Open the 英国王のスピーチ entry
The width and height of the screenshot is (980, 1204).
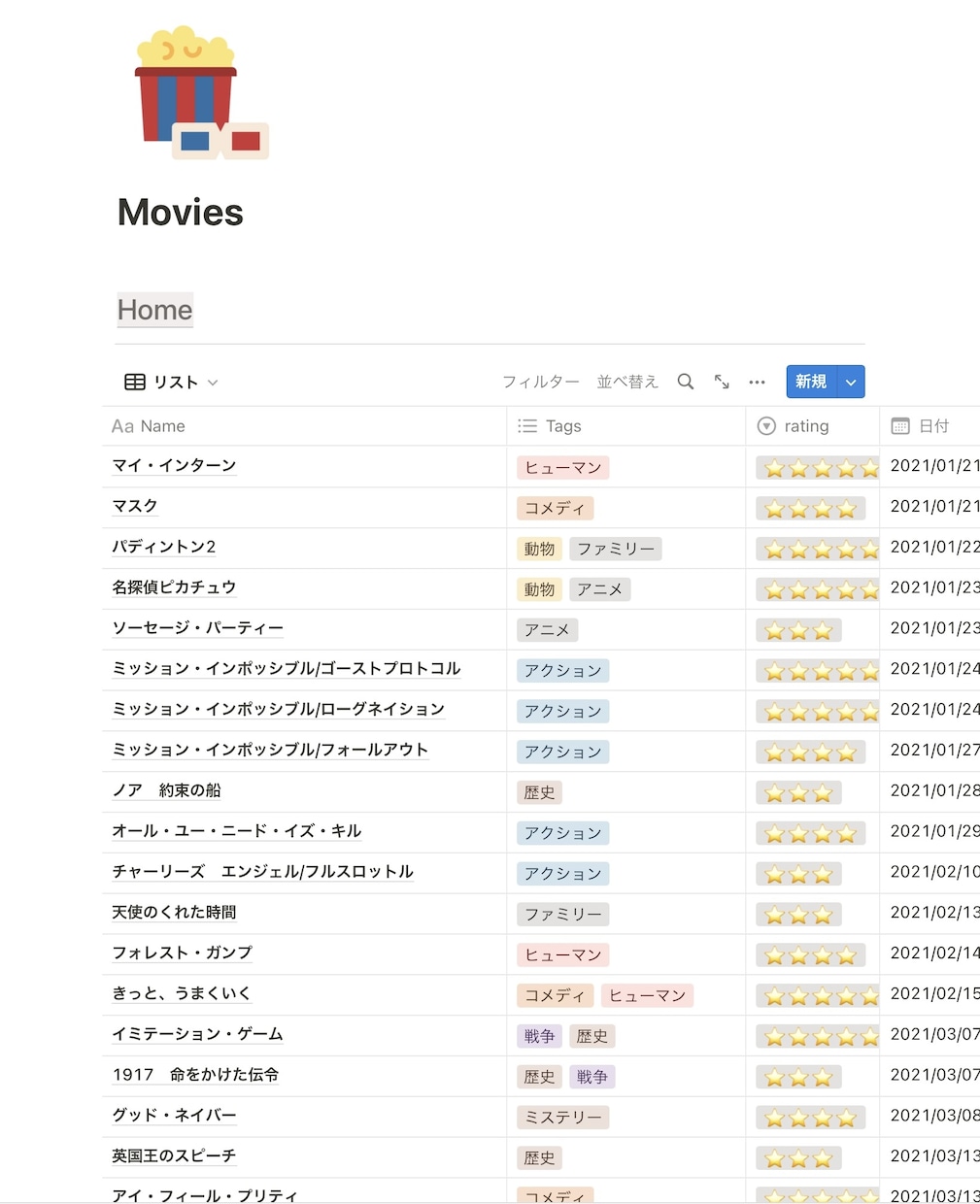tap(174, 1155)
